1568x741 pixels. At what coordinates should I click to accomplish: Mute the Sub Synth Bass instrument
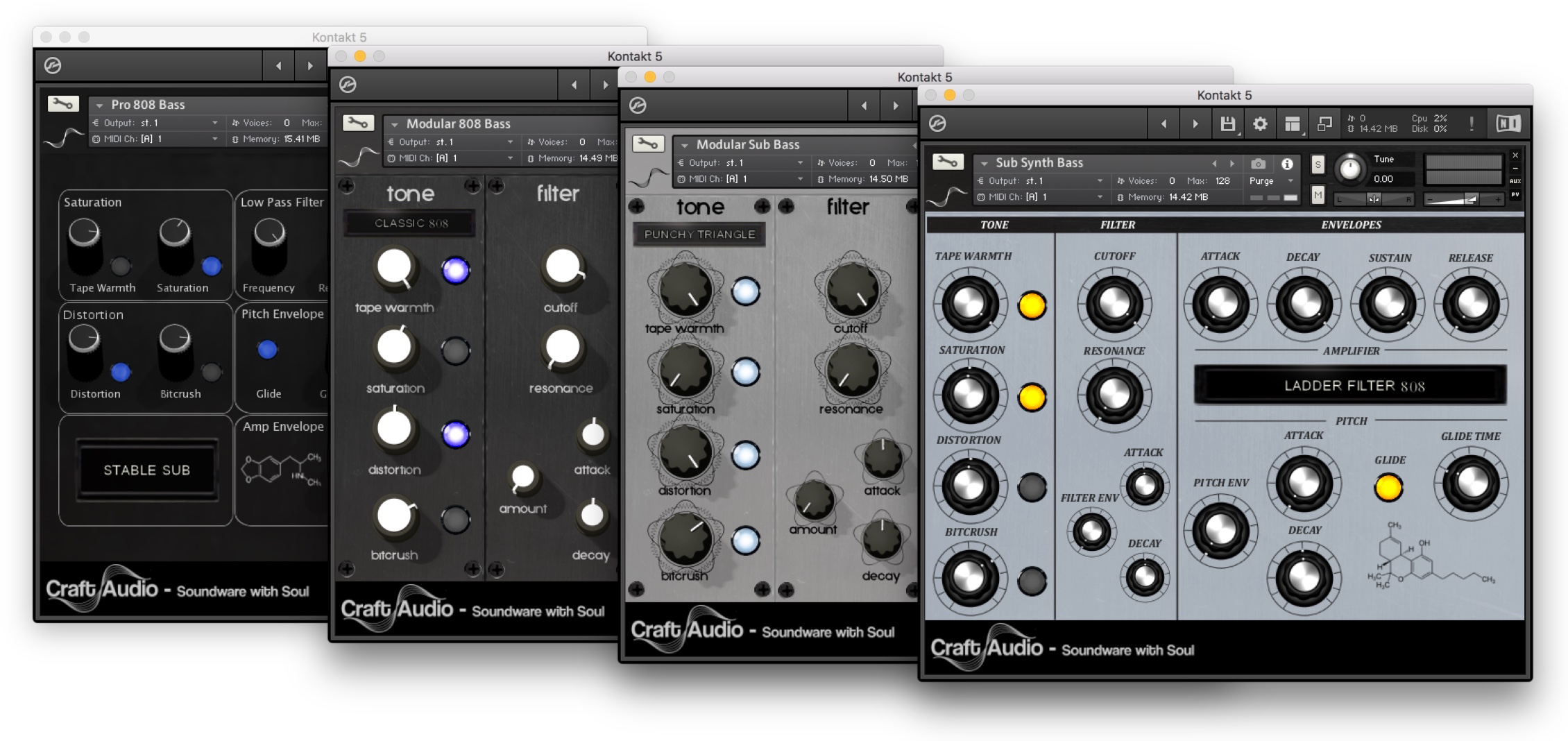point(1318,195)
